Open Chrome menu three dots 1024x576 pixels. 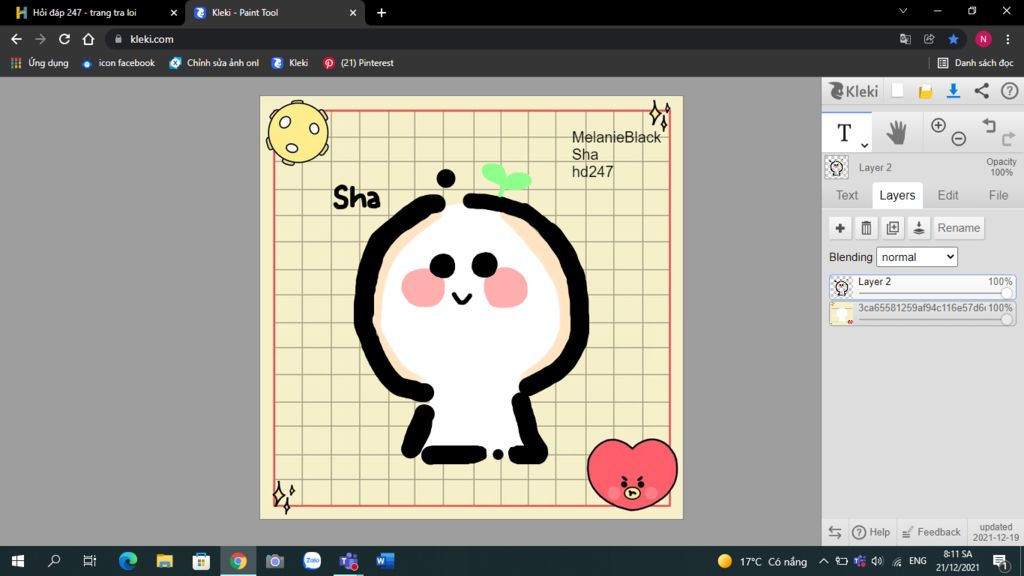coord(1008,39)
